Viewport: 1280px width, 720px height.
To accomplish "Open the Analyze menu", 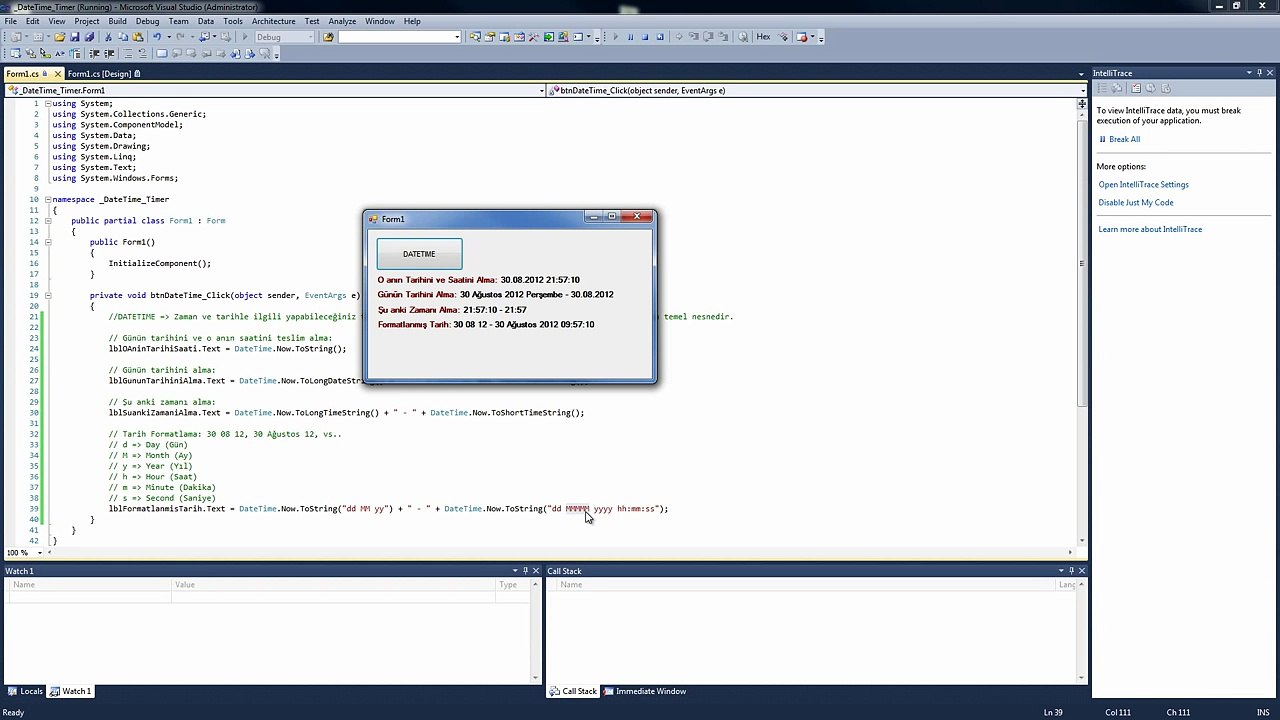I will 342,21.
